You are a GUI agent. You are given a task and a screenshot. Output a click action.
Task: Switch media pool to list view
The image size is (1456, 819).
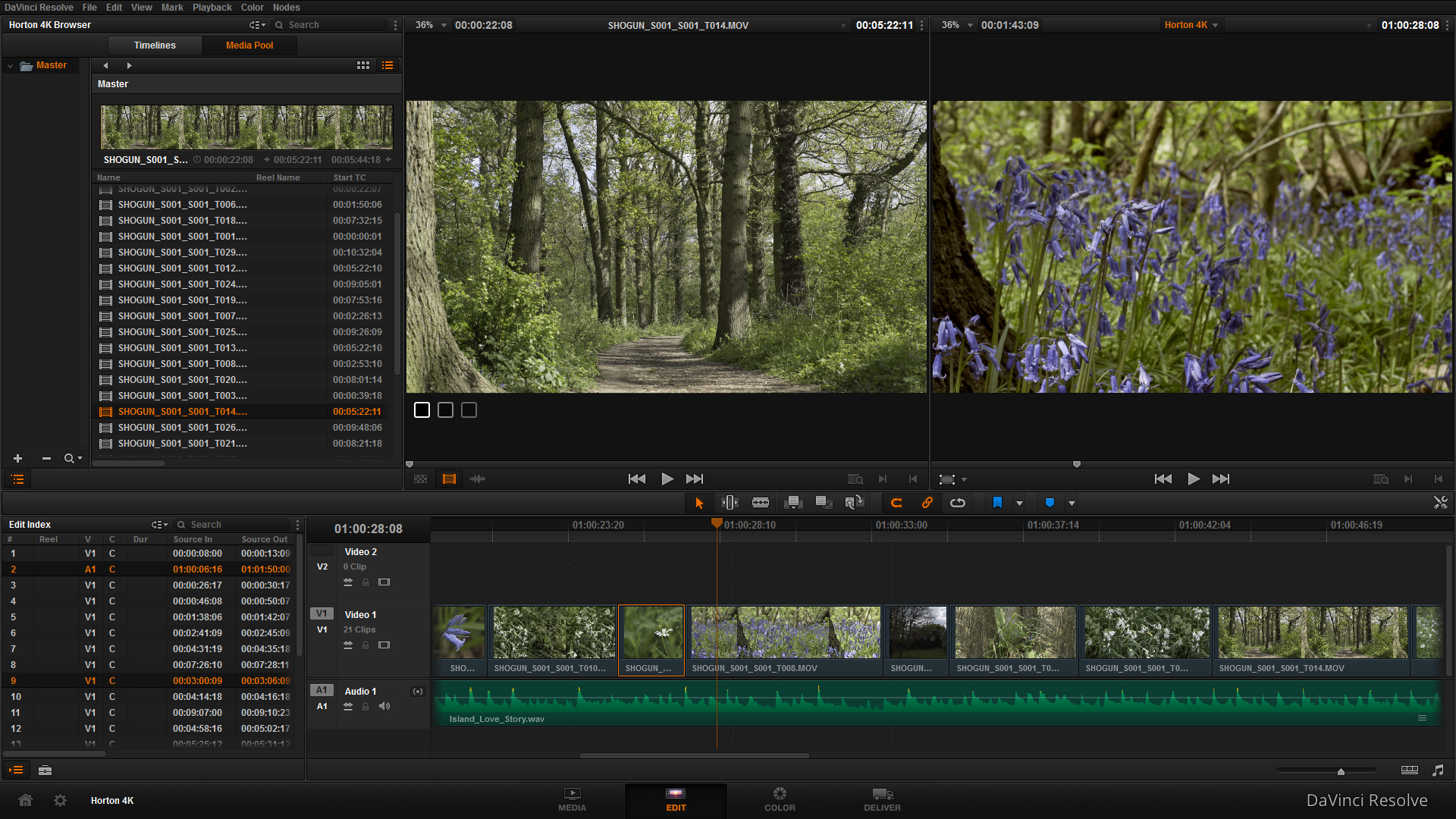388,66
